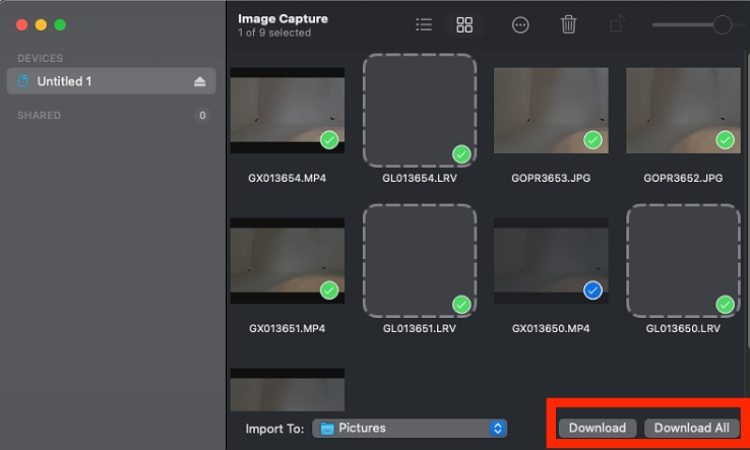The width and height of the screenshot is (750, 450).
Task: Select the GX013654.MP4 thumbnail
Action: point(287,110)
